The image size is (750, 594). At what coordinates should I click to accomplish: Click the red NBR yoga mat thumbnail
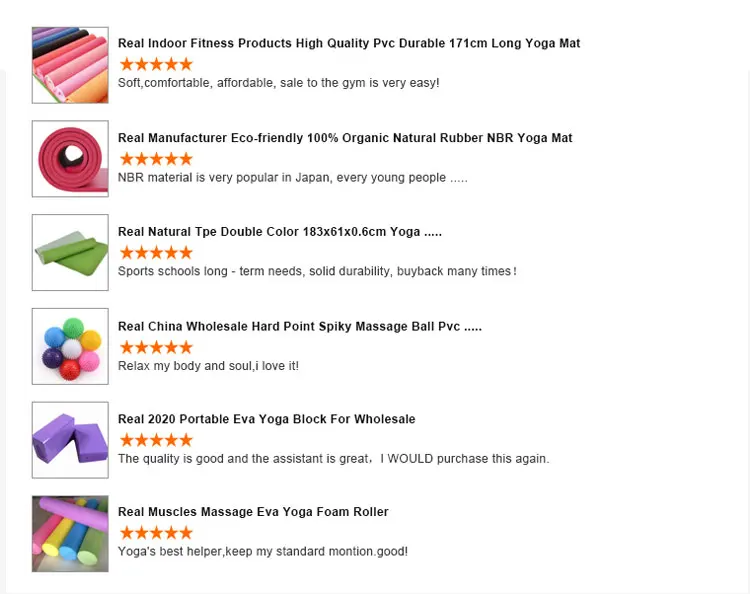coord(70,159)
